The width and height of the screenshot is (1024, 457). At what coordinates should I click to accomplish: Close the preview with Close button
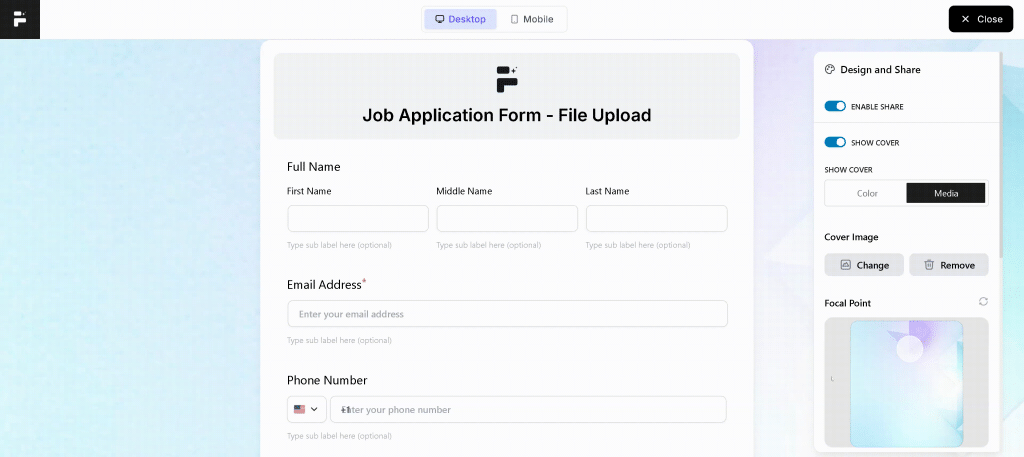(981, 19)
